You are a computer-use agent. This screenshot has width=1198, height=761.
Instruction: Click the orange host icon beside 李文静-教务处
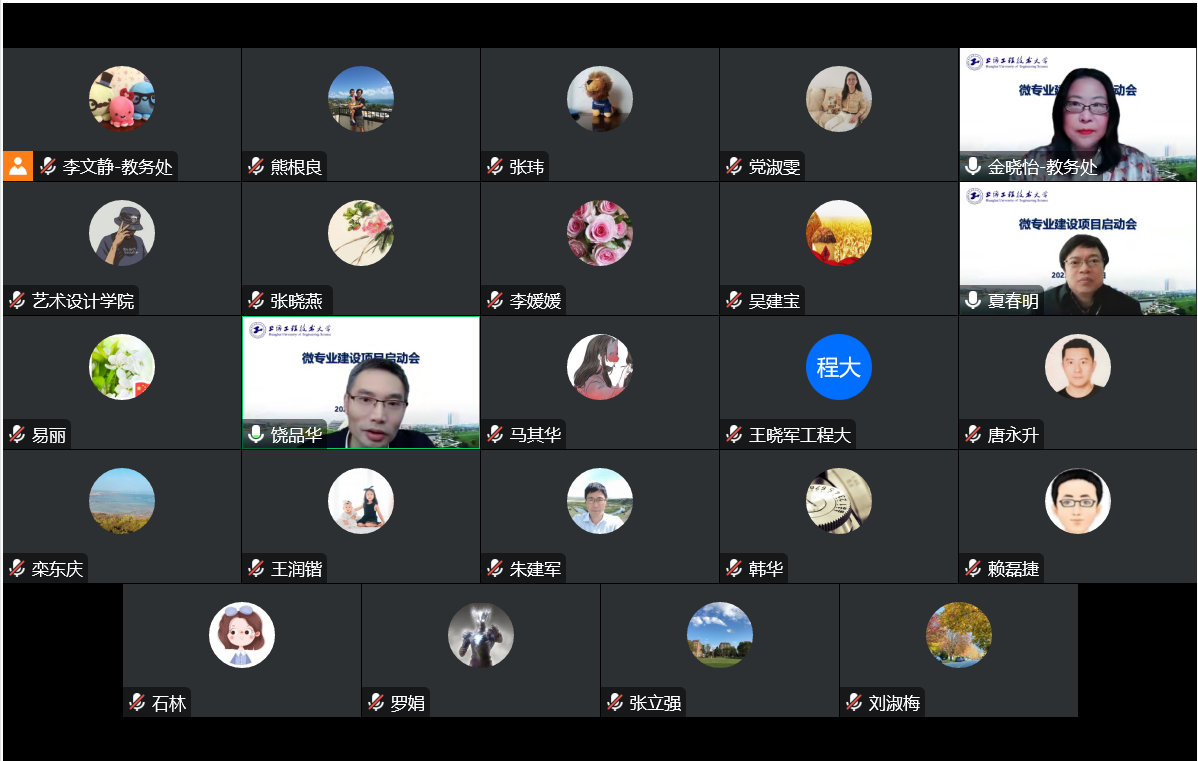tap(18, 167)
